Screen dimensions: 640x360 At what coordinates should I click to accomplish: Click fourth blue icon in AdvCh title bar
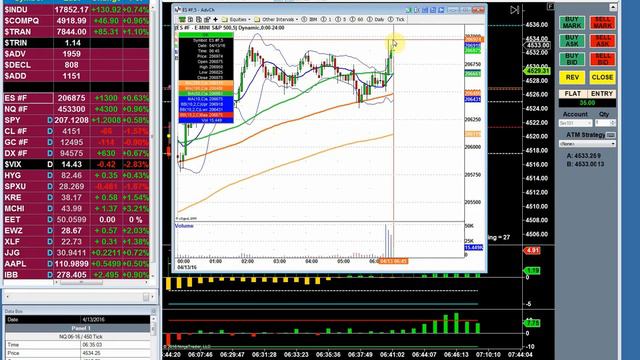click(x=433, y=10)
